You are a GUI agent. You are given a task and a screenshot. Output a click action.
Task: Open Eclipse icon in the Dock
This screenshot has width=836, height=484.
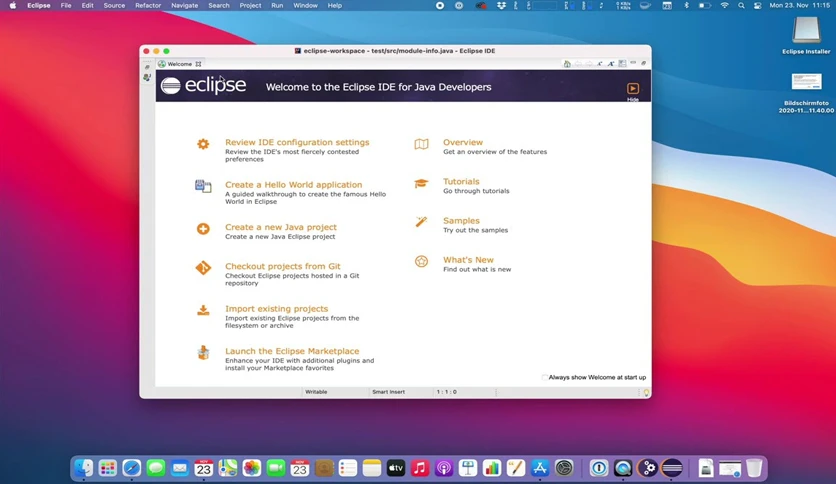pos(672,469)
